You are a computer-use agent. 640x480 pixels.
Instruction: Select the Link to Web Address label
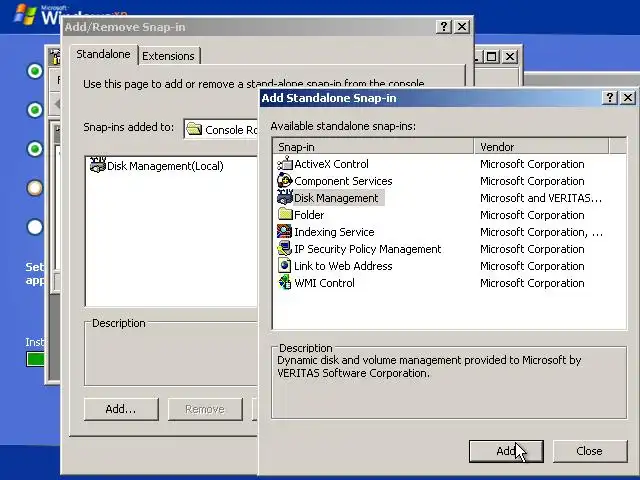tap(343, 266)
